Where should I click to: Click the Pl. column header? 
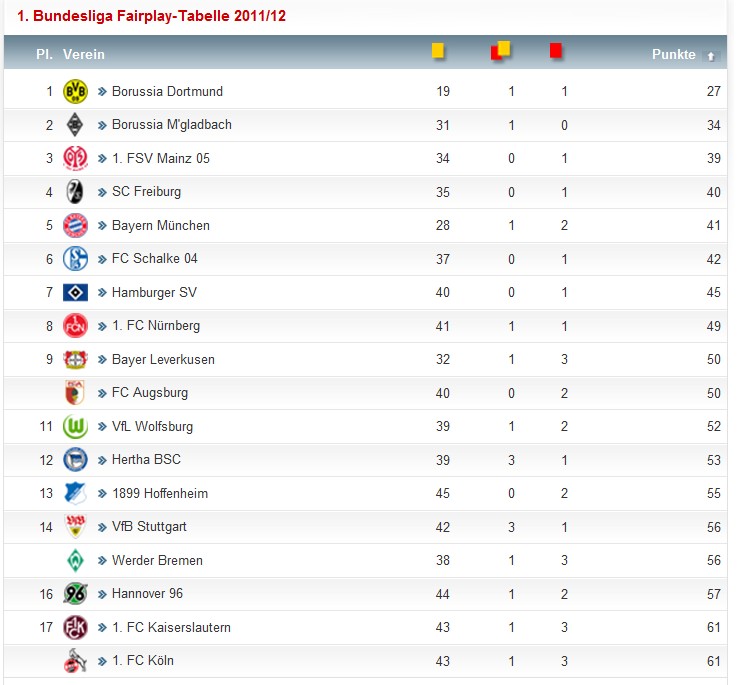(44, 54)
